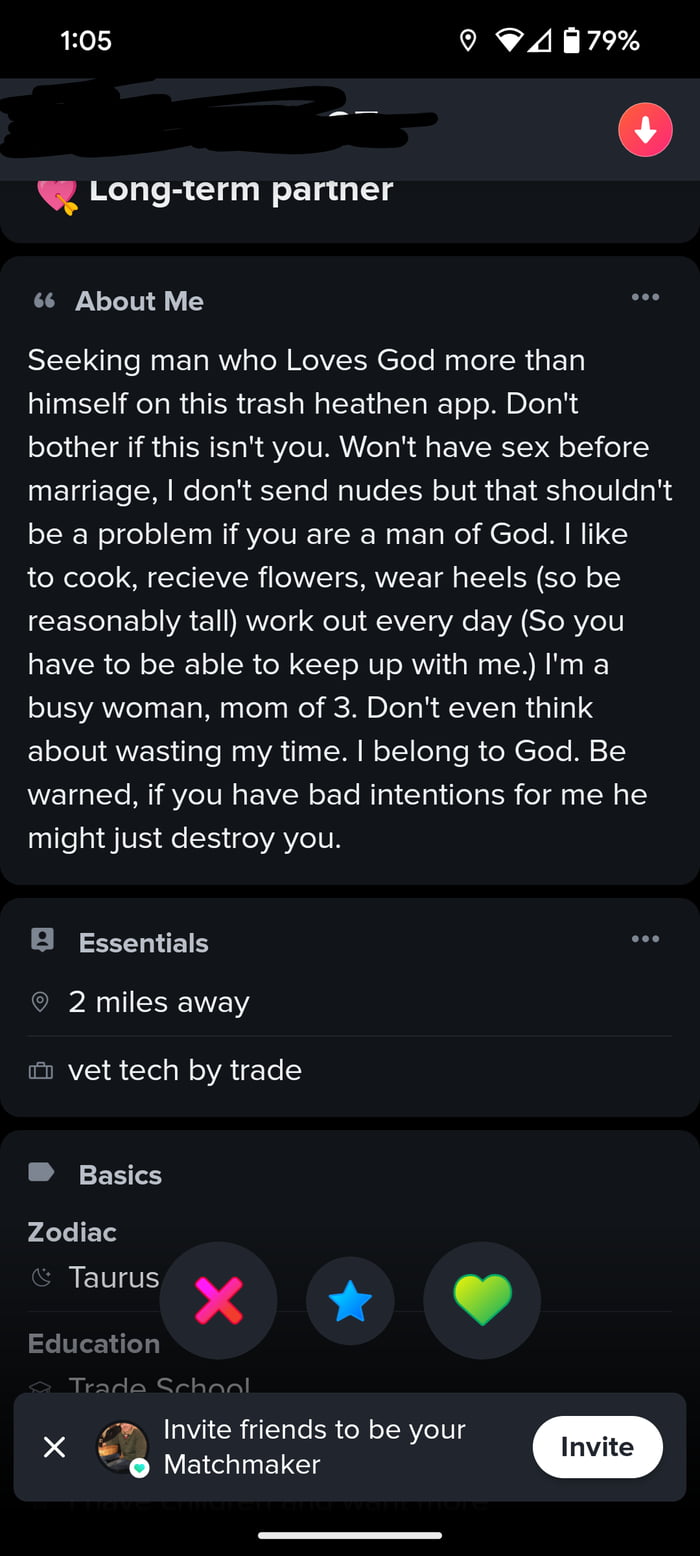
Task: Tap the vet tech by trade row
Action: point(184,1070)
